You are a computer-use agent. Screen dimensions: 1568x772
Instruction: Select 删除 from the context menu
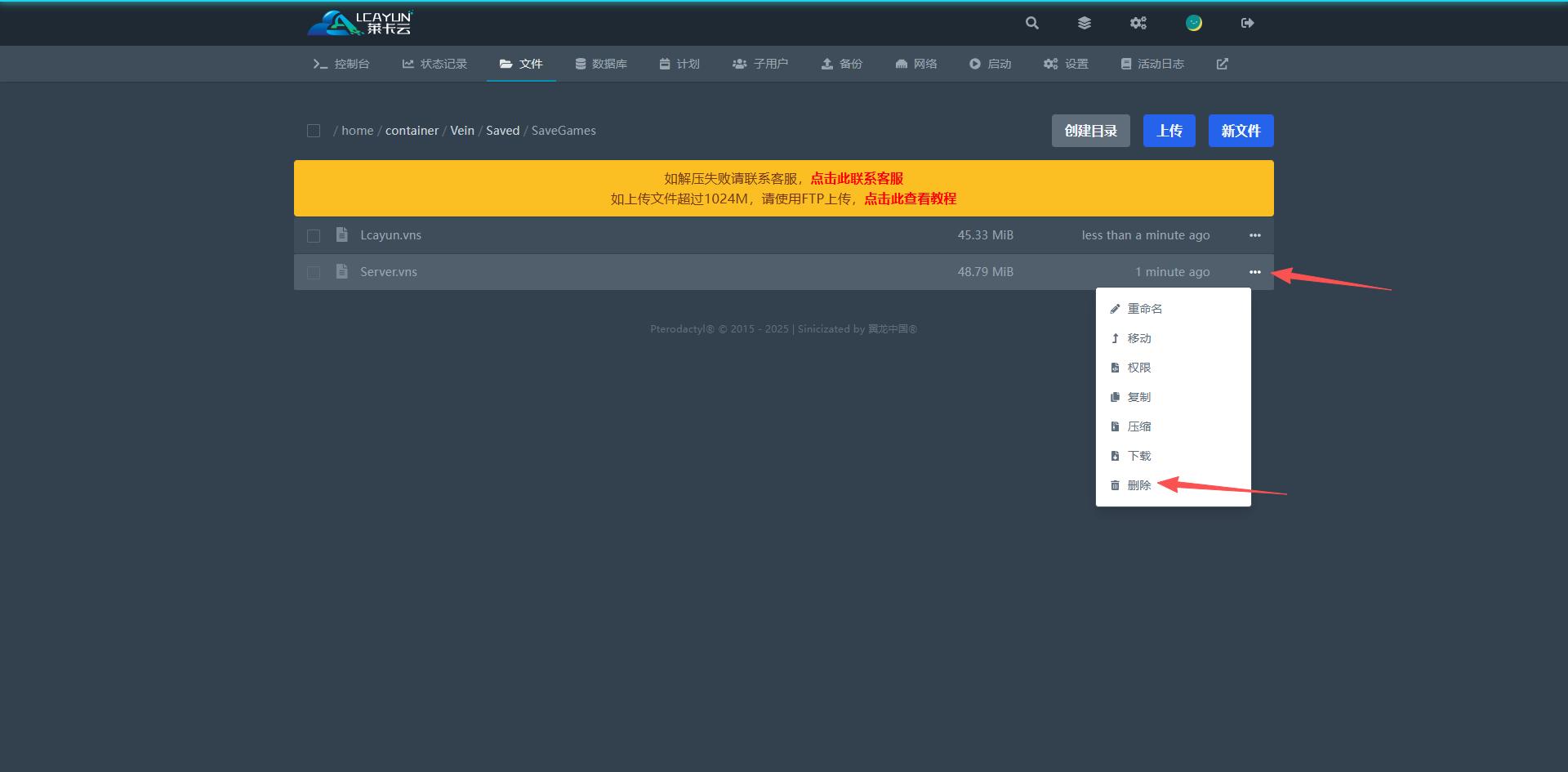click(x=1138, y=485)
